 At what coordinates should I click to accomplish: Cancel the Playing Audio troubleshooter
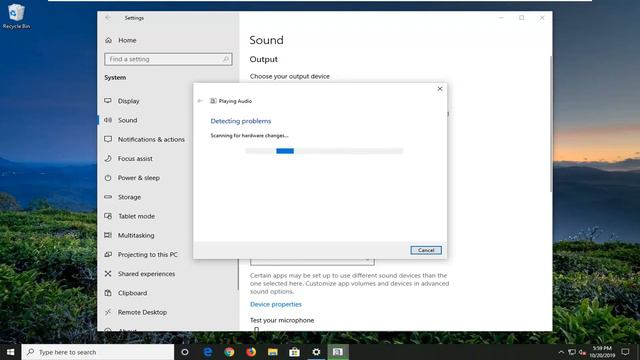pyautogui.click(x=426, y=250)
